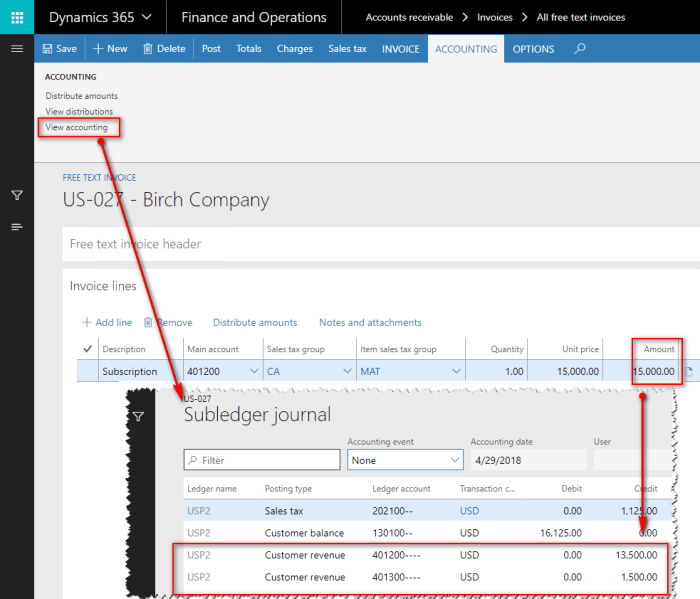The width and height of the screenshot is (700, 599).
Task: Click credit value 13,500.00
Action: click(x=636, y=555)
